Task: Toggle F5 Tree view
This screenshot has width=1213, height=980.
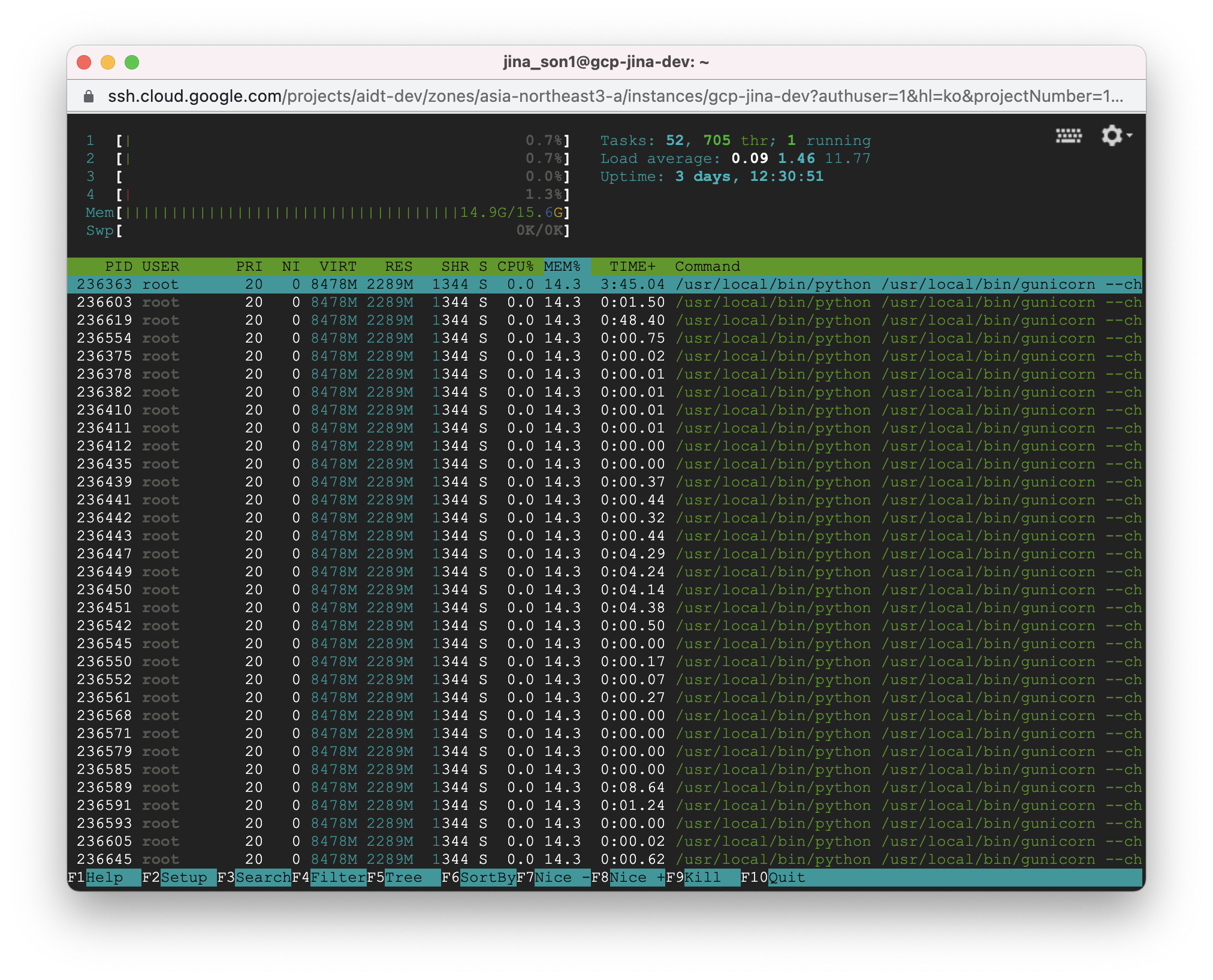Action: (403, 878)
